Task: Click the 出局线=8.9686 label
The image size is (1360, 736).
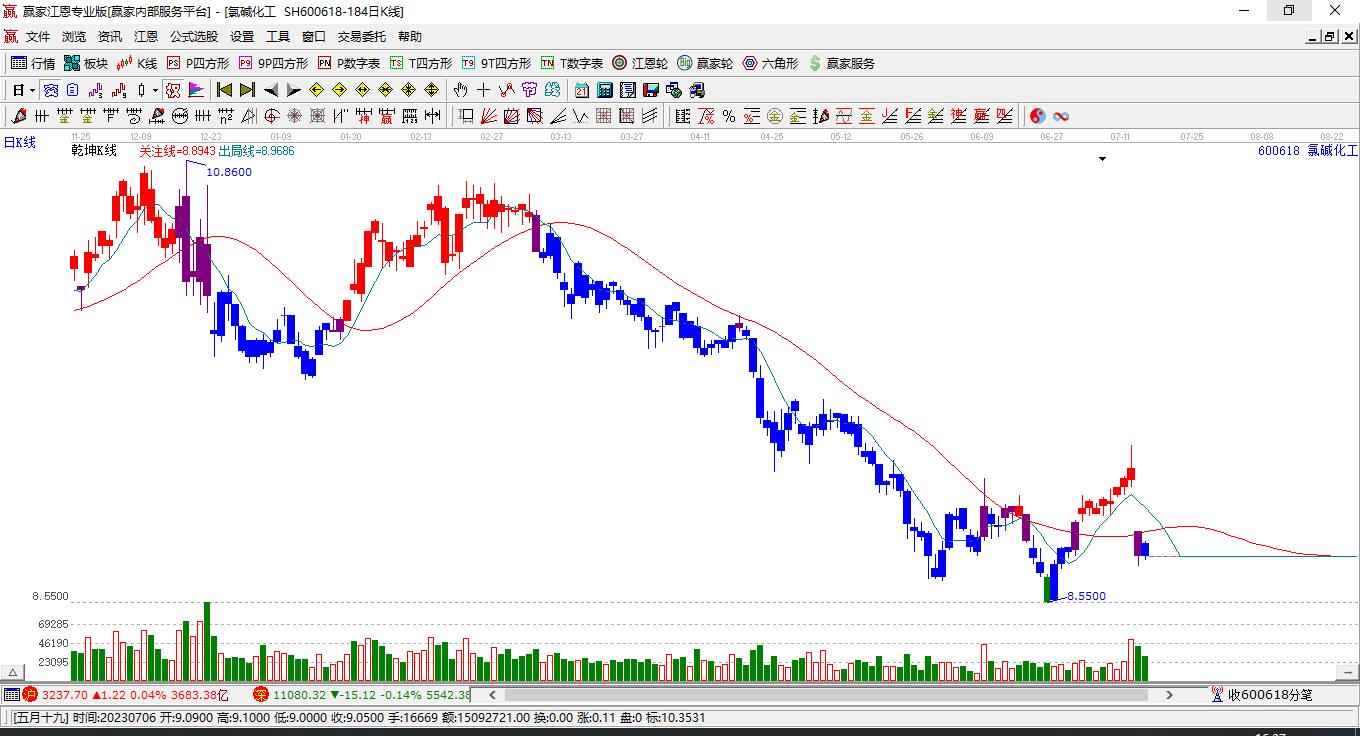Action: (x=256, y=151)
